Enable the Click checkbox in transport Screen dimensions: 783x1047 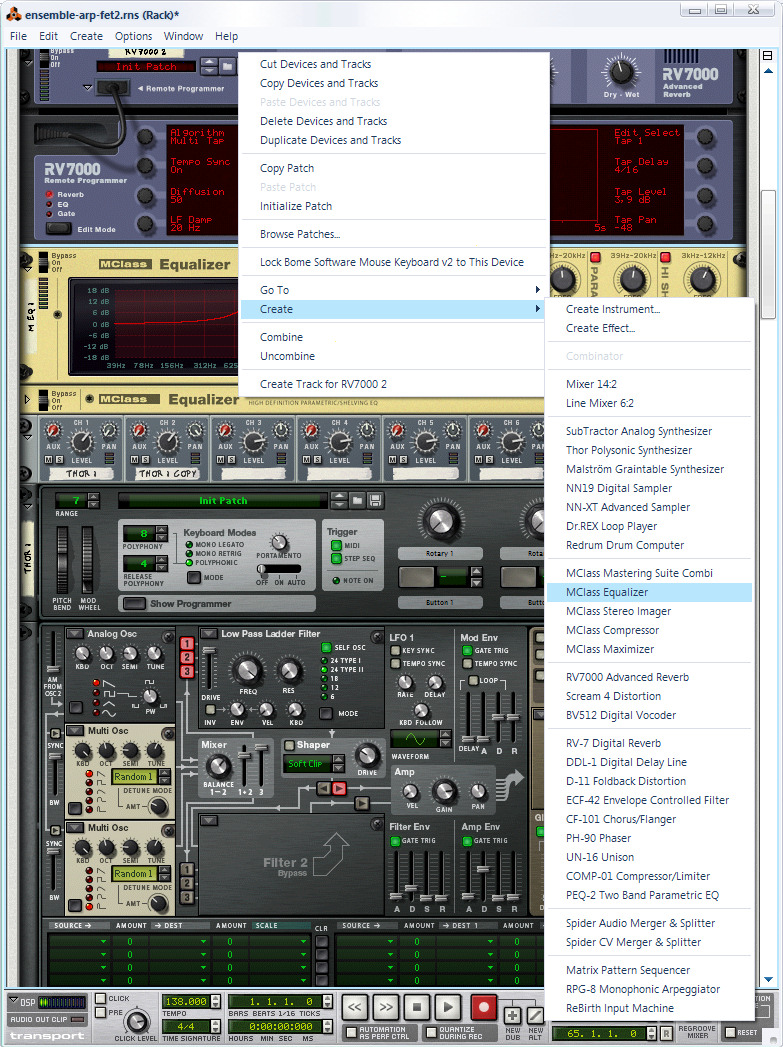point(101,998)
